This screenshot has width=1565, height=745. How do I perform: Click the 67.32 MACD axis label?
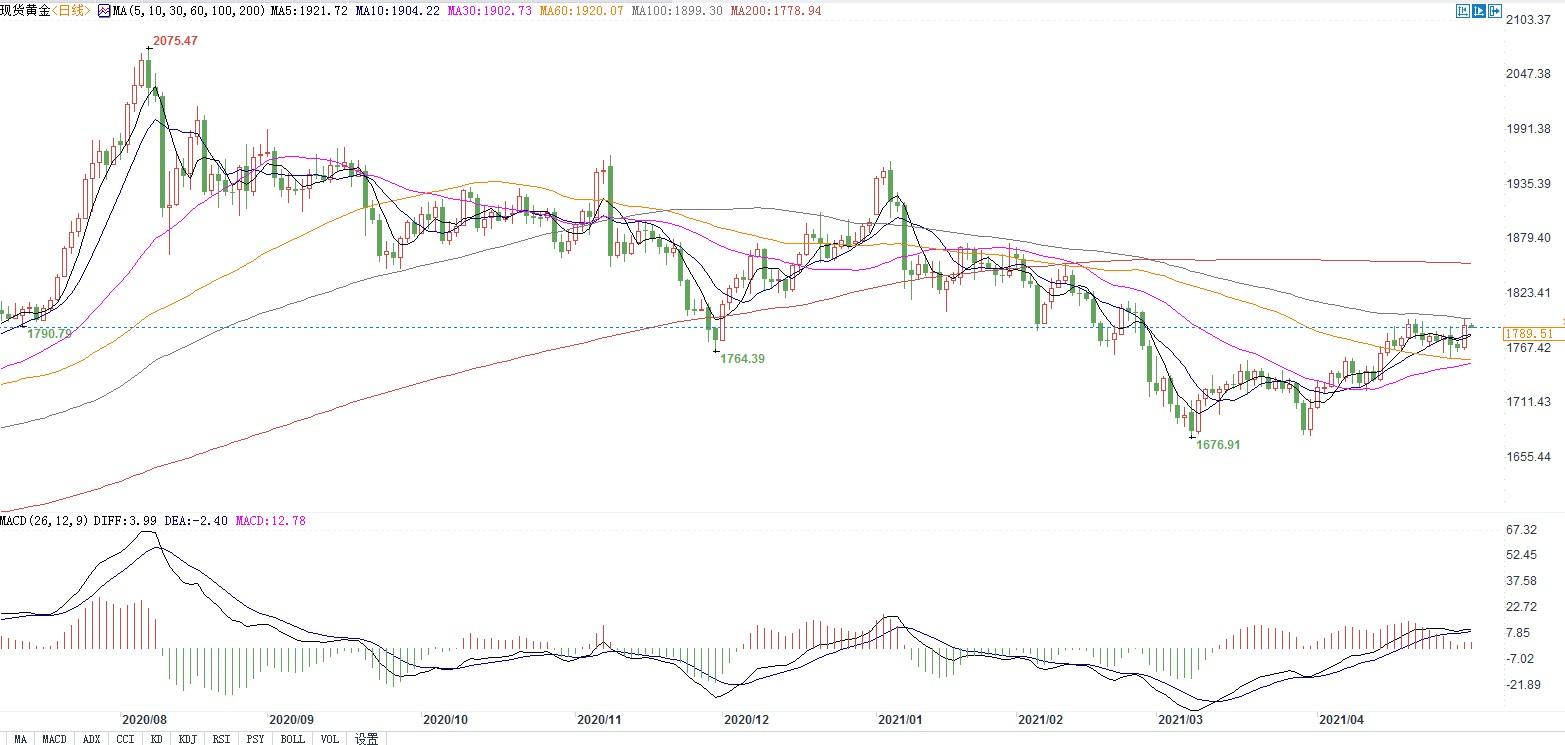(1521, 530)
